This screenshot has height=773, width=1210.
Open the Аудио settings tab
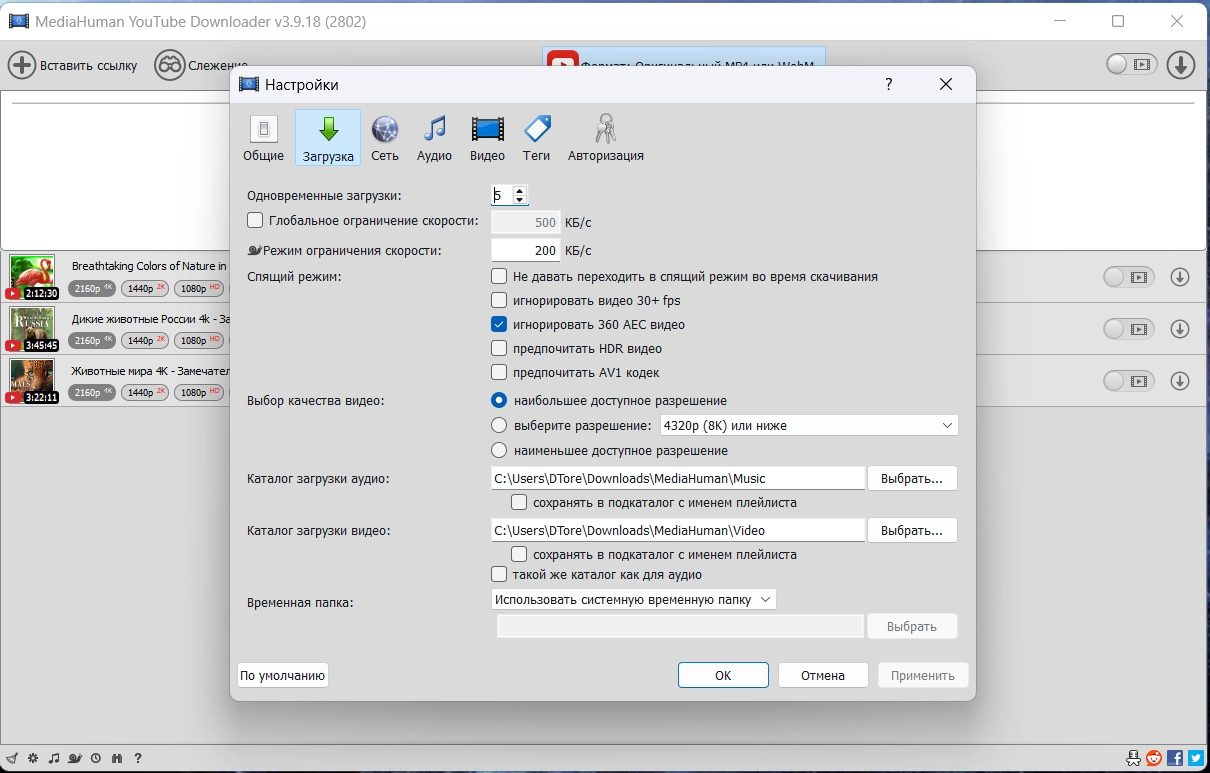click(434, 138)
